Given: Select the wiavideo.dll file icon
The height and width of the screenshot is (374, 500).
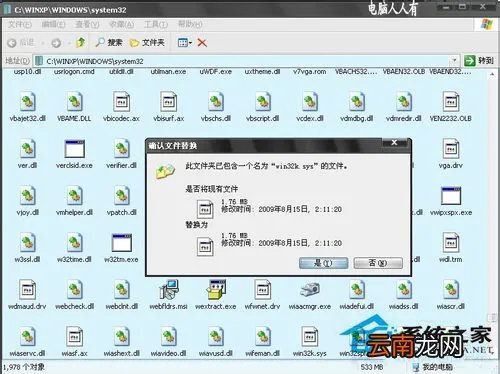Looking at the screenshot, I should point(168,337).
